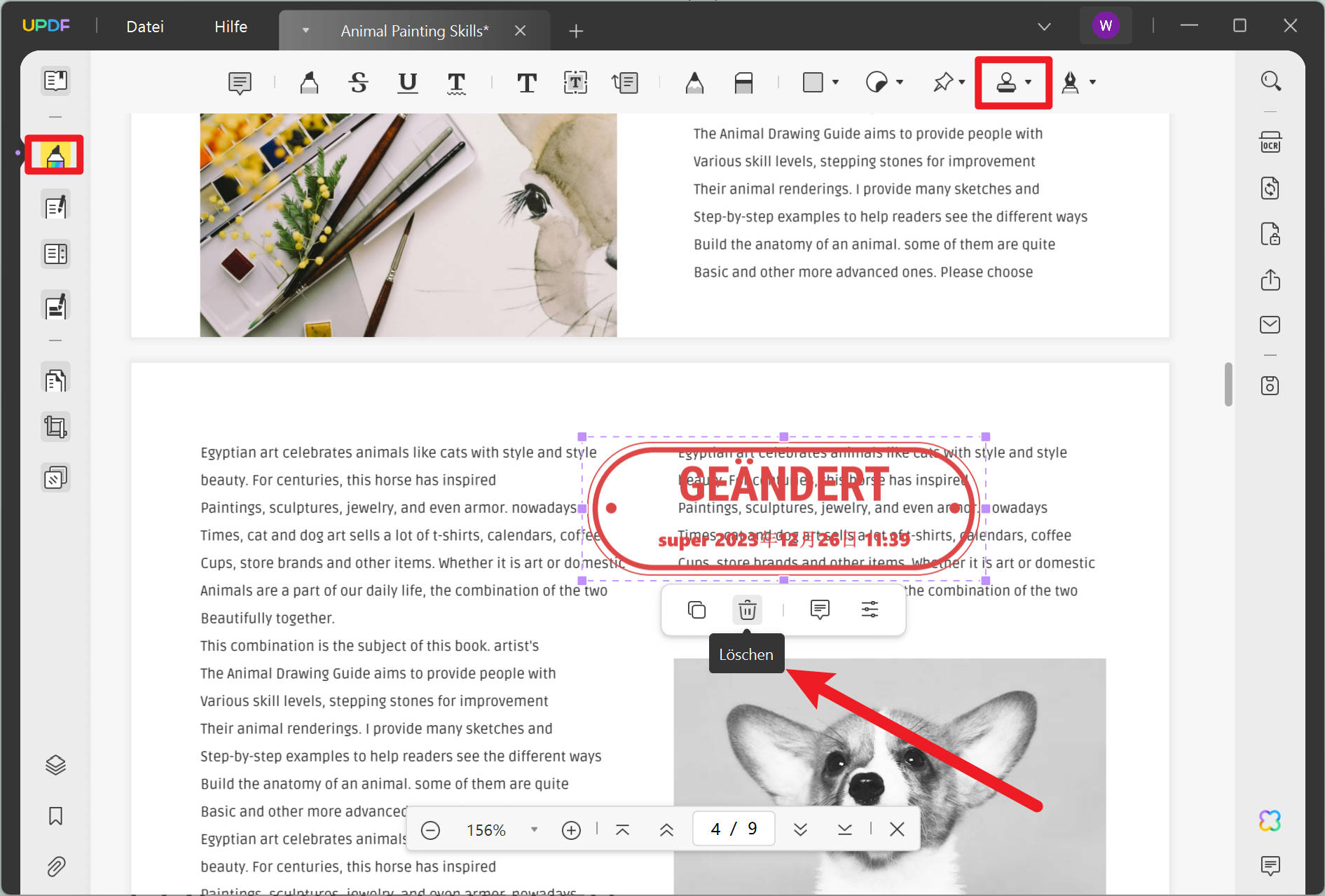
Task: Open the Datei menu
Action: point(144,27)
